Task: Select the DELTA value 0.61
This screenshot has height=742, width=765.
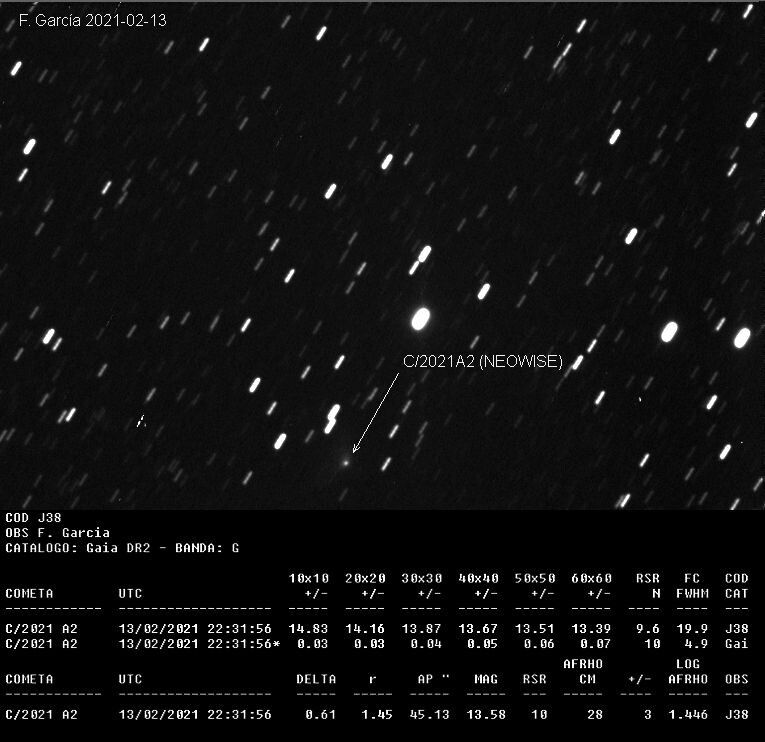Action: (x=321, y=715)
